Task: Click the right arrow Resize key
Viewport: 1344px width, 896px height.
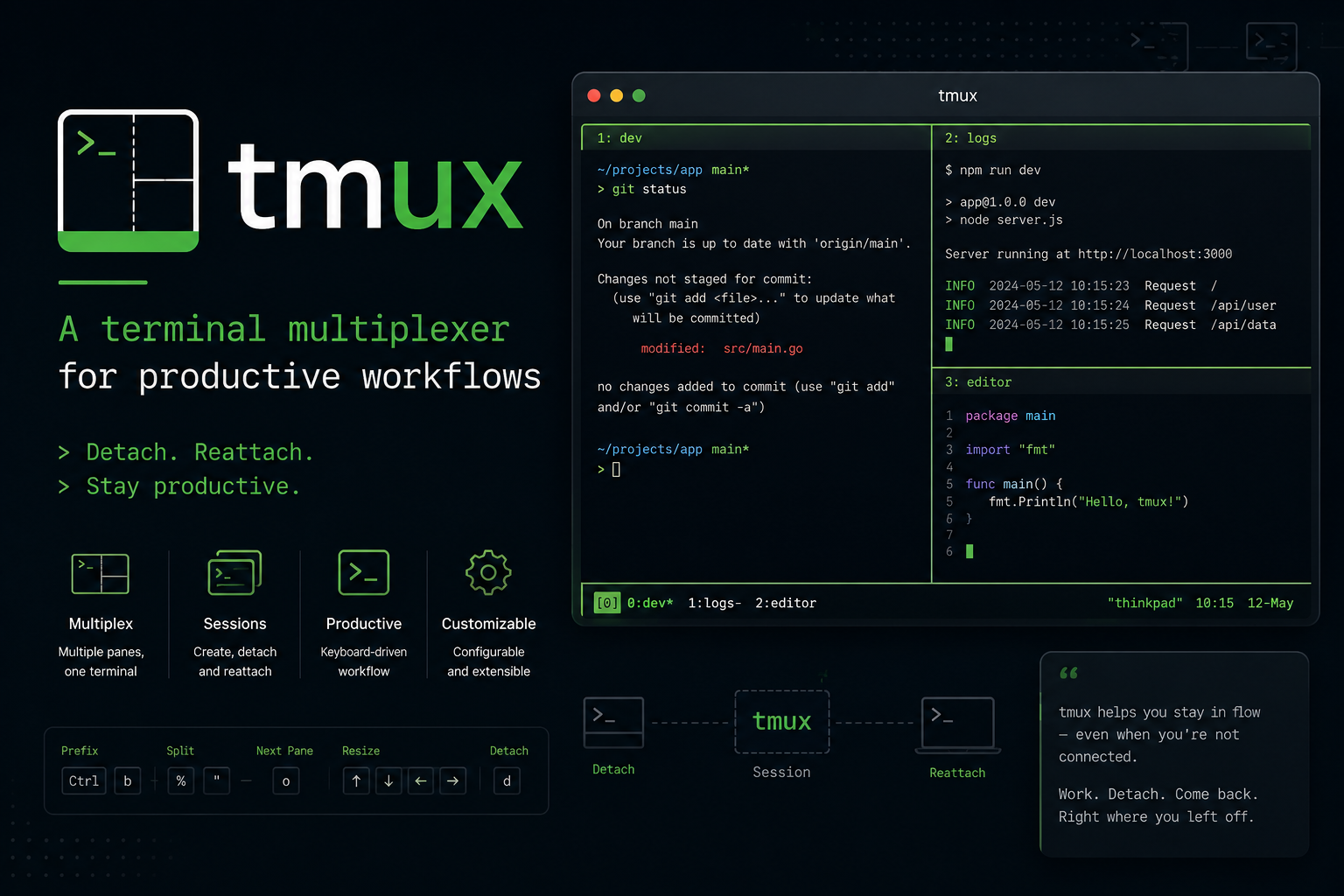Action: (x=453, y=781)
